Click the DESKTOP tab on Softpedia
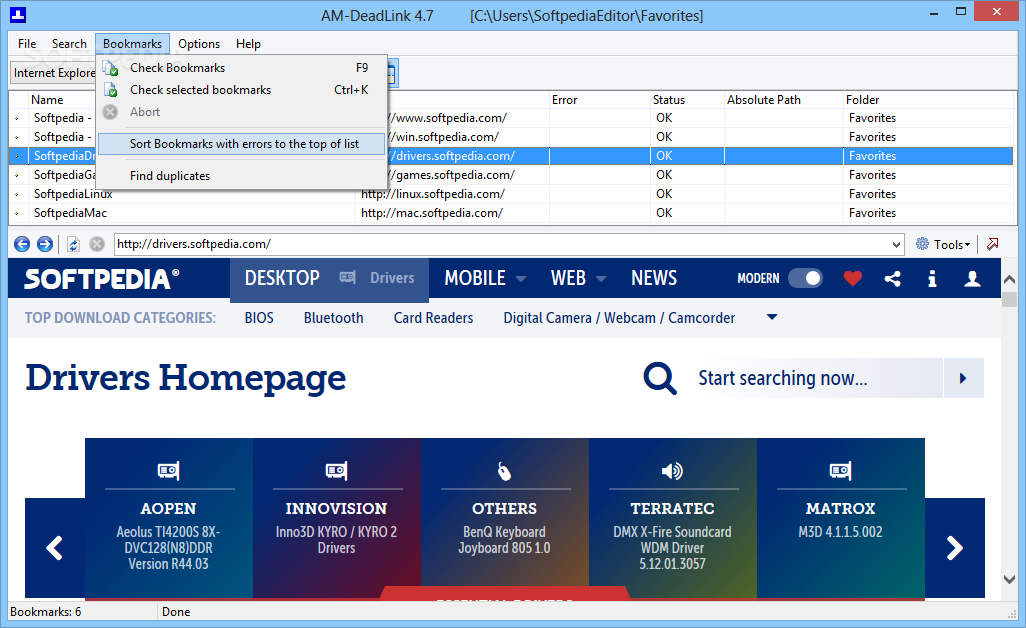The width and height of the screenshot is (1026, 628). click(x=282, y=279)
